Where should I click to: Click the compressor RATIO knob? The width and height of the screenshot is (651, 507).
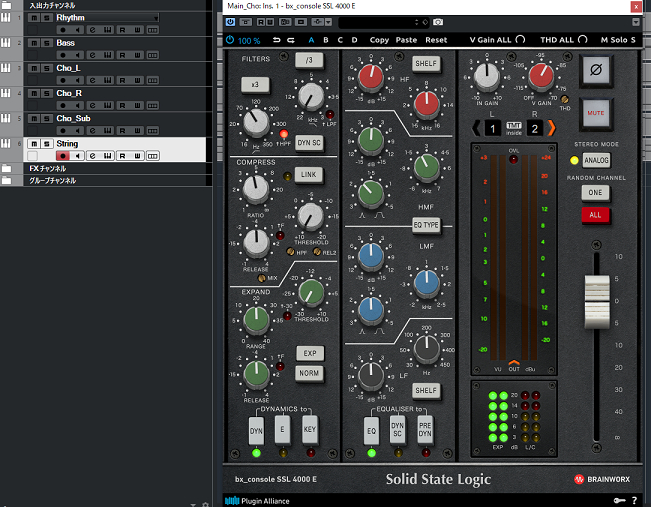[256, 188]
